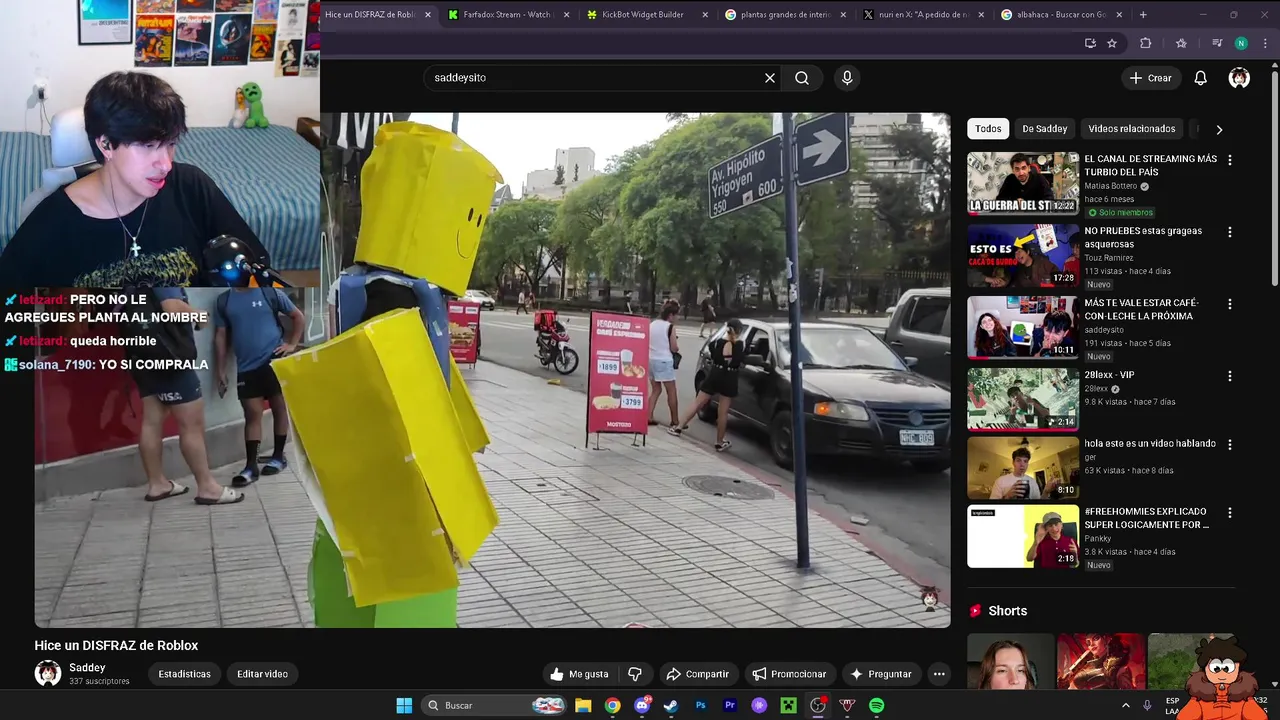Viewport: 1280px width, 720px height.
Task: Click the Crear button
Action: pos(1150,78)
